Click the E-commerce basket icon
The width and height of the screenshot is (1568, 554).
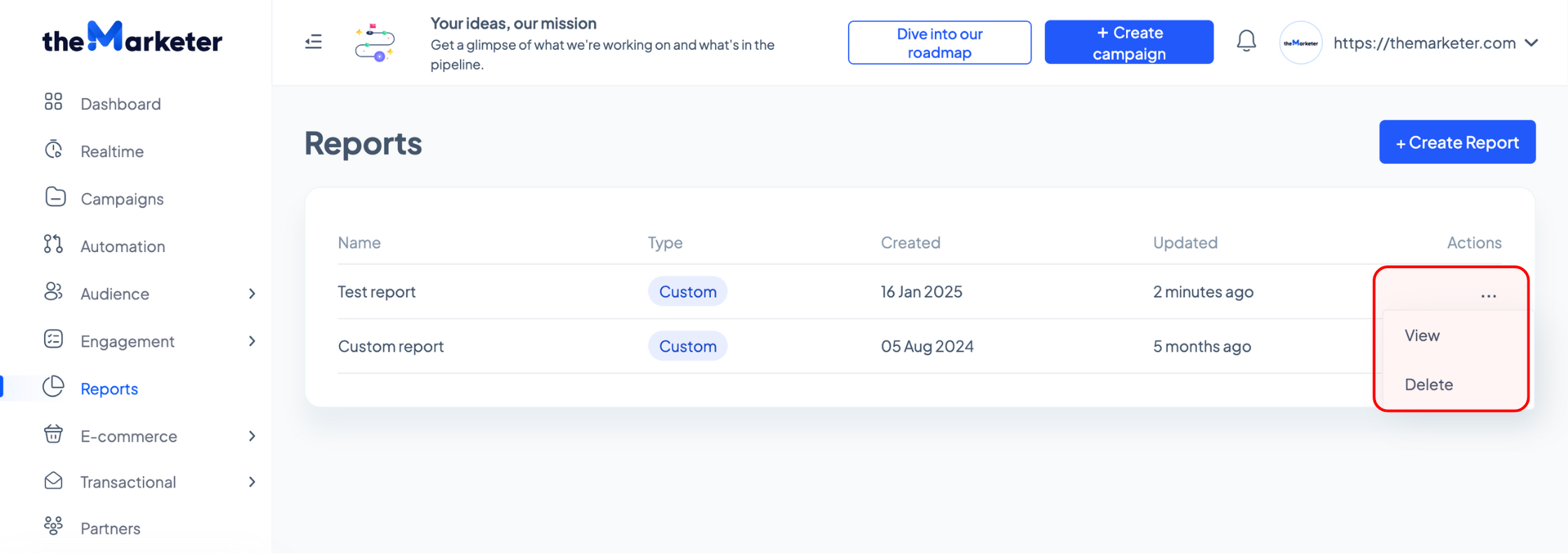point(53,434)
